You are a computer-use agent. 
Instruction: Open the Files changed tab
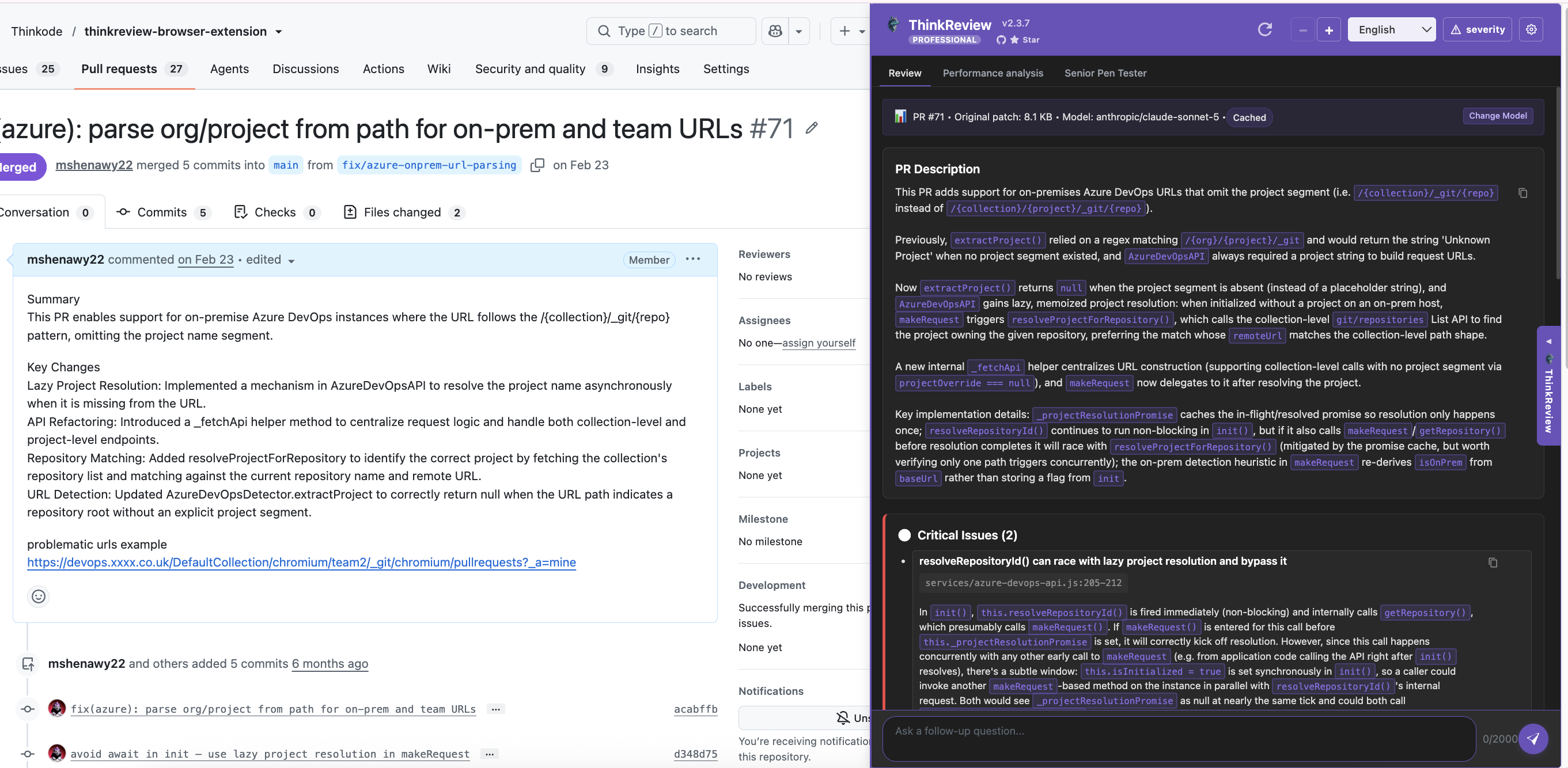(x=404, y=212)
